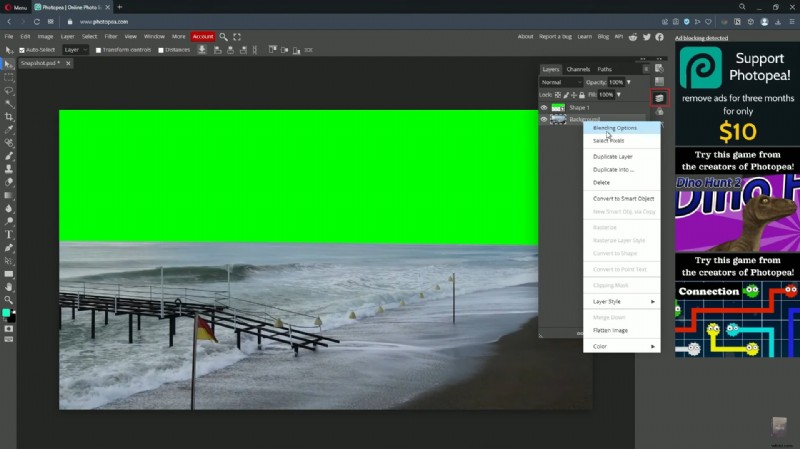The height and width of the screenshot is (449, 800).
Task: Open the Opacity 100% dropdown arrow
Action: point(627,82)
